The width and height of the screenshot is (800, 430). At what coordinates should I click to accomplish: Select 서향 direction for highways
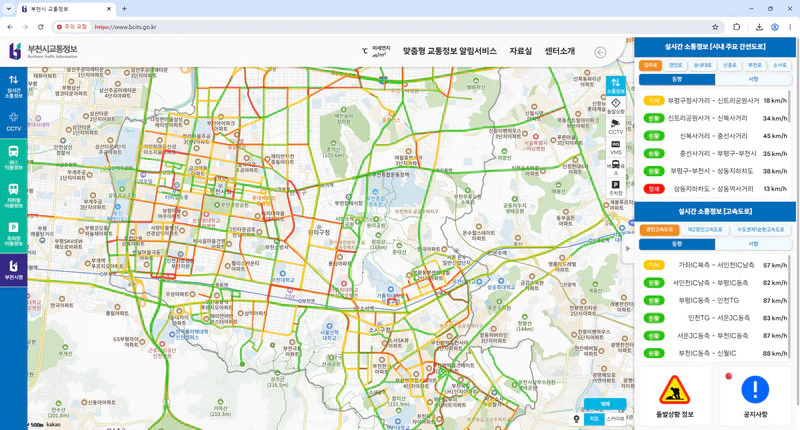click(753, 244)
